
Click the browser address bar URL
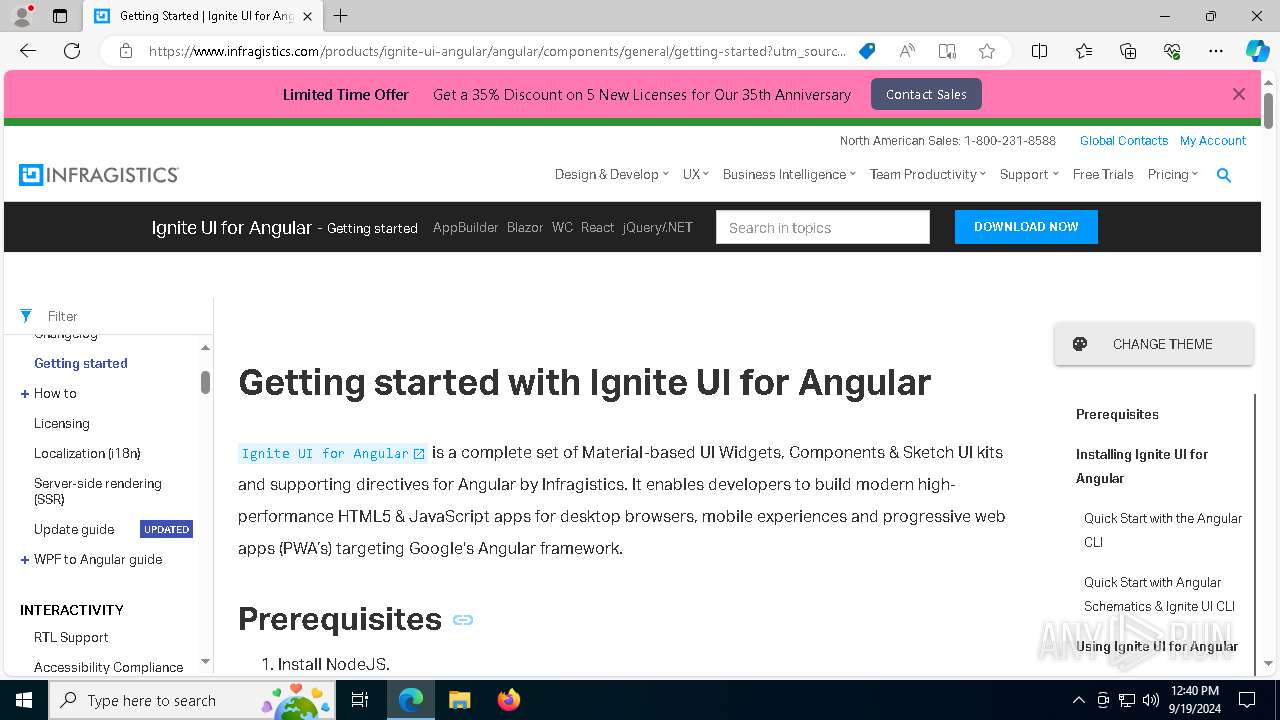click(497, 51)
